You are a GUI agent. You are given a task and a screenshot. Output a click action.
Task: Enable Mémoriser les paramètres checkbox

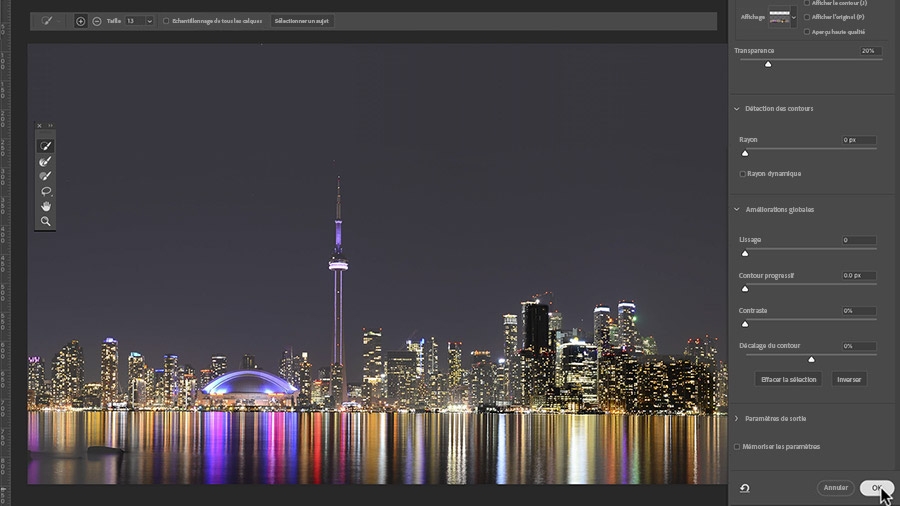(x=737, y=447)
